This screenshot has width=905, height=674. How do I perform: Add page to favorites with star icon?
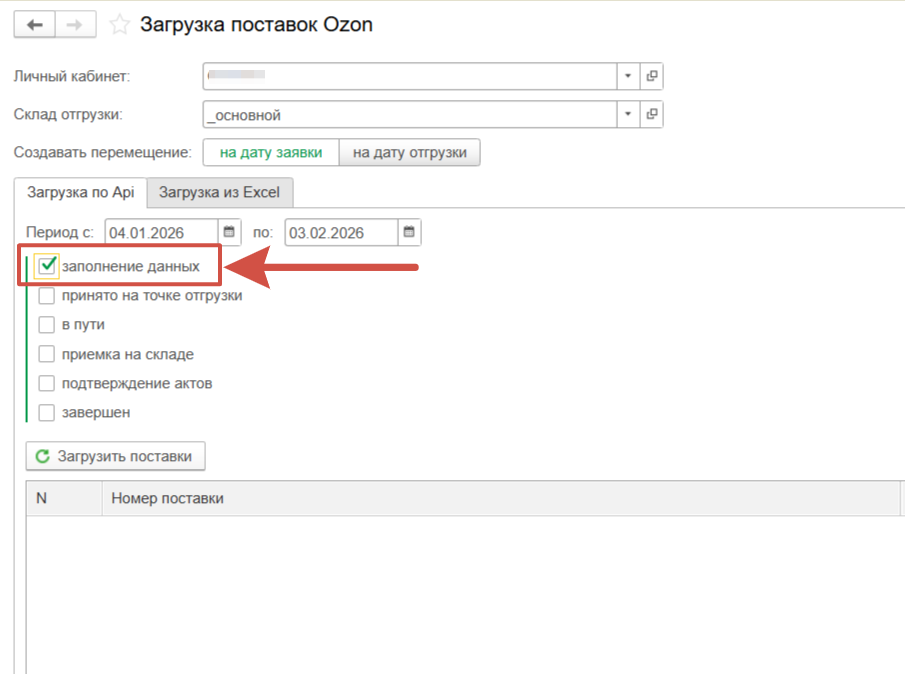(x=120, y=25)
